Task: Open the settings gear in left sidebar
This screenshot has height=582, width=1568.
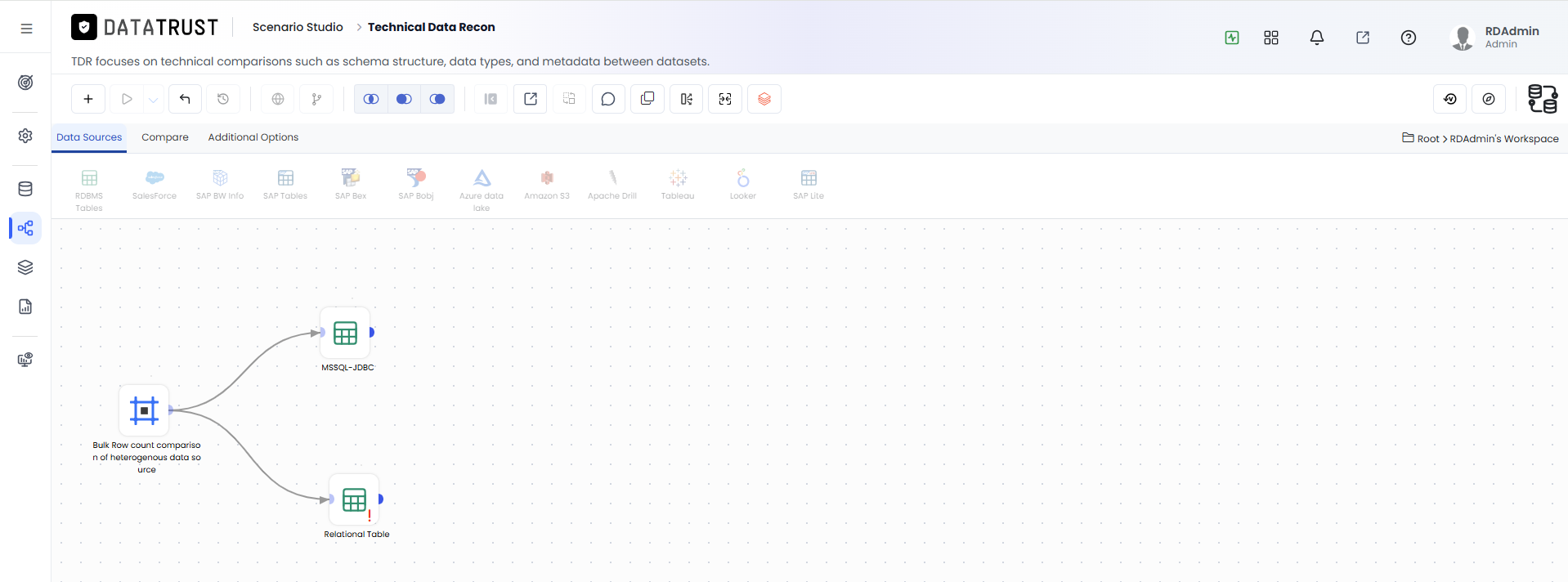Action: [x=25, y=136]
